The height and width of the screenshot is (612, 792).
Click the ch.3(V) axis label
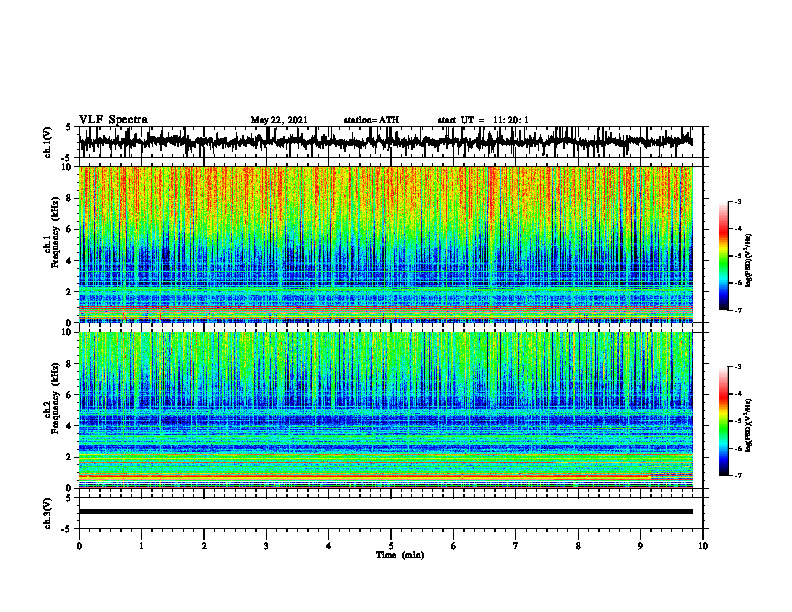(x=47, y=513)
